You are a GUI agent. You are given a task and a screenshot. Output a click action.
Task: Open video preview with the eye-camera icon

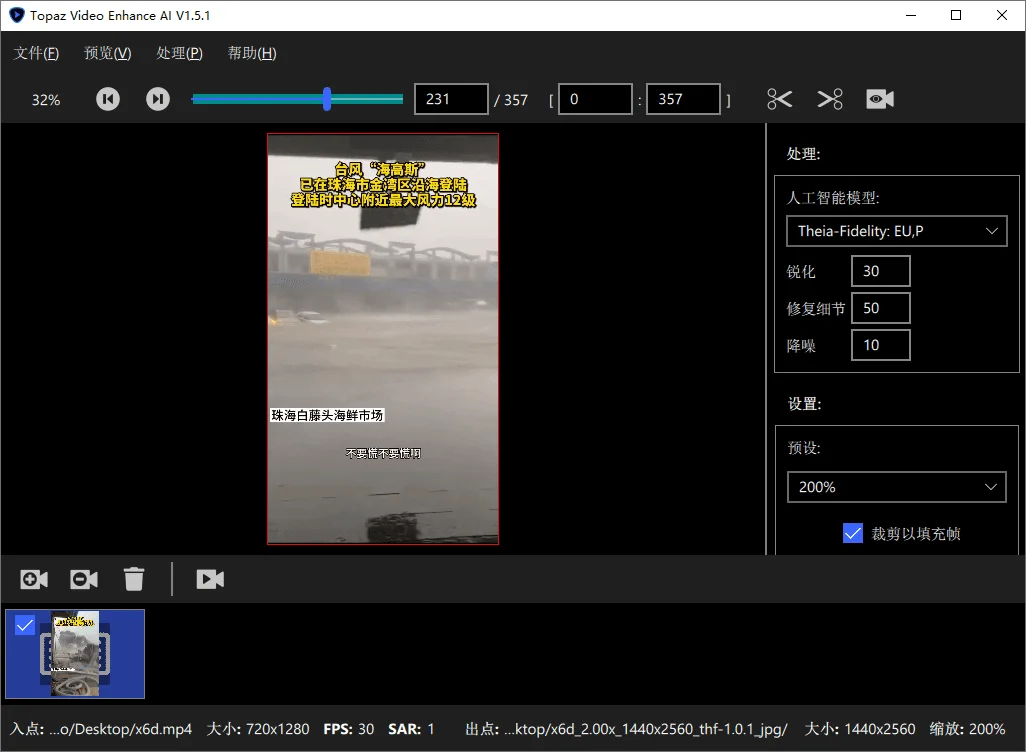coord(879,99)
